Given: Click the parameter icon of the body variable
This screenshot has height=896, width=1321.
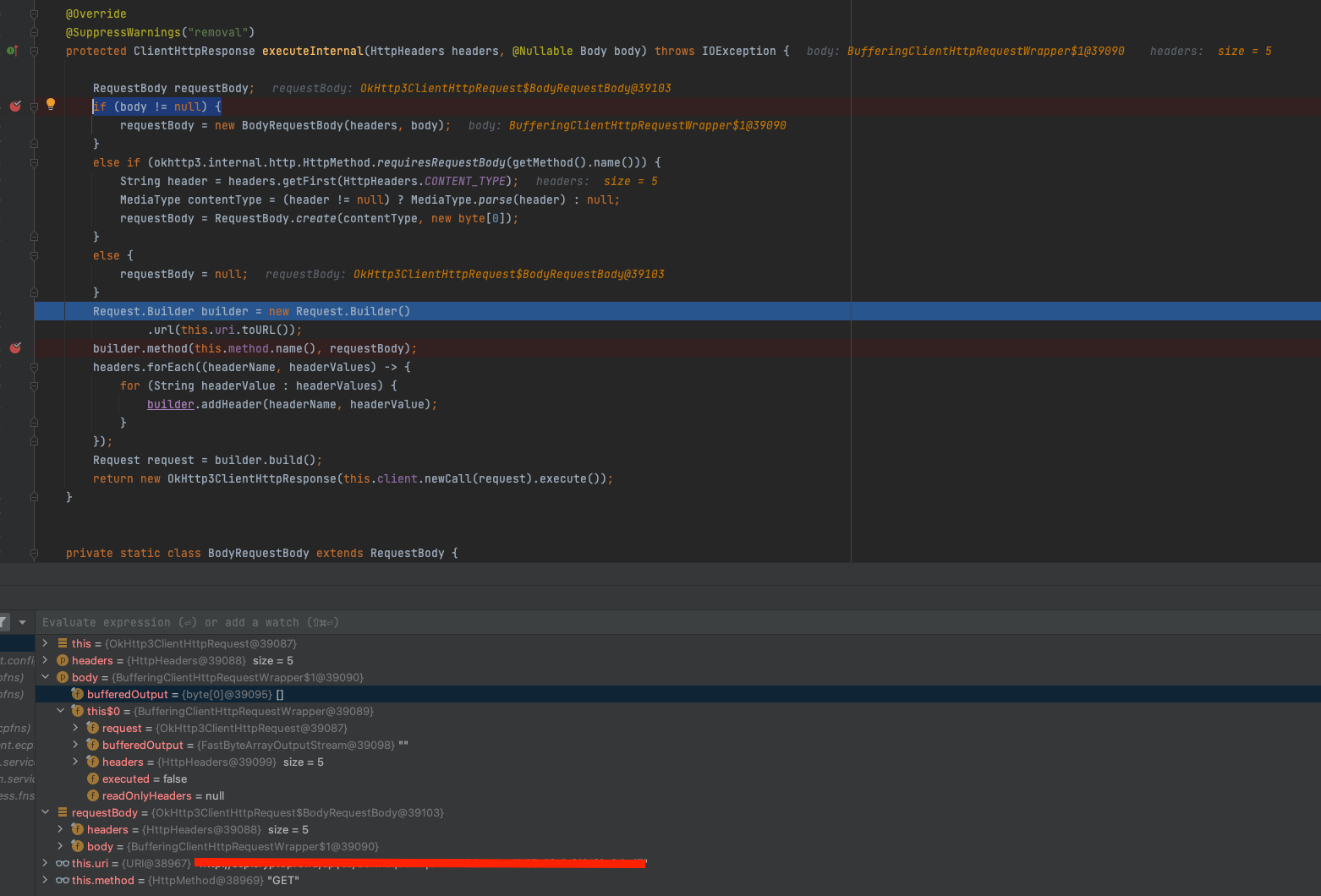Looking at the screenshot, I should point(63,677).
